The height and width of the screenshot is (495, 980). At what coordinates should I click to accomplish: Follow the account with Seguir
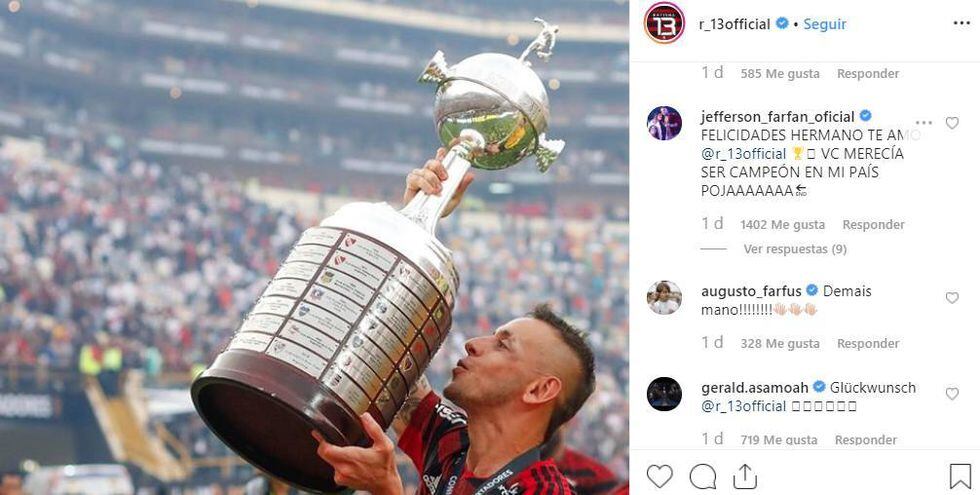(x=824, y=24)
